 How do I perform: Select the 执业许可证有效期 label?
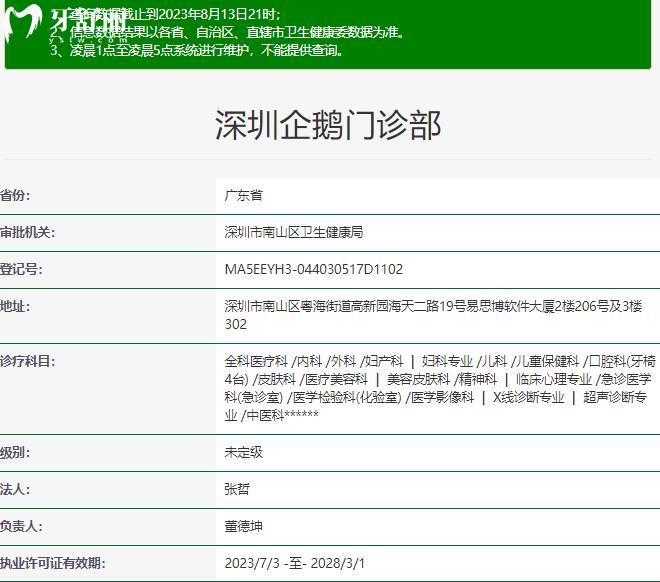pyautogui.click(x=53, y=563)
